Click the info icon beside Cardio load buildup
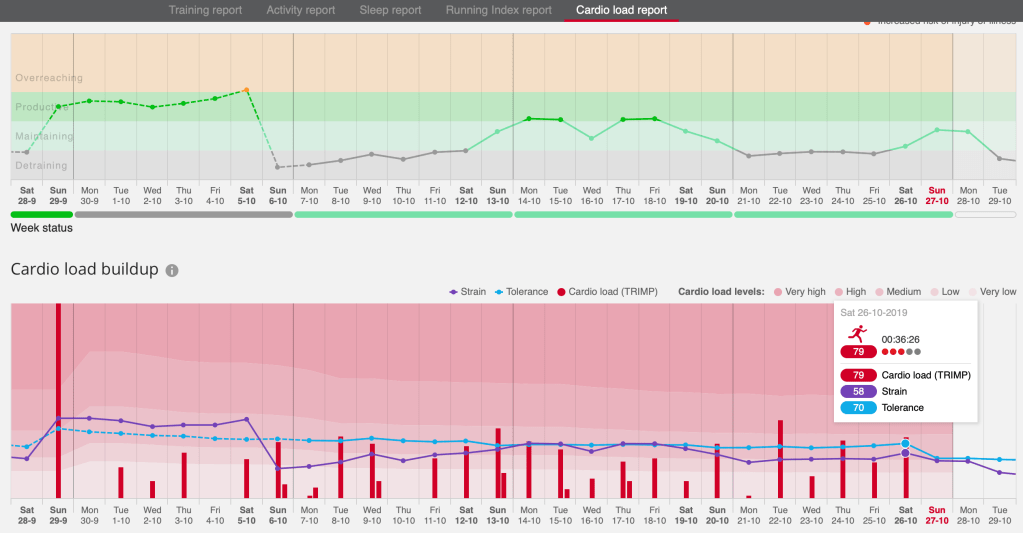Viewport: 1023px width, 533px height. tap(172, 271)
